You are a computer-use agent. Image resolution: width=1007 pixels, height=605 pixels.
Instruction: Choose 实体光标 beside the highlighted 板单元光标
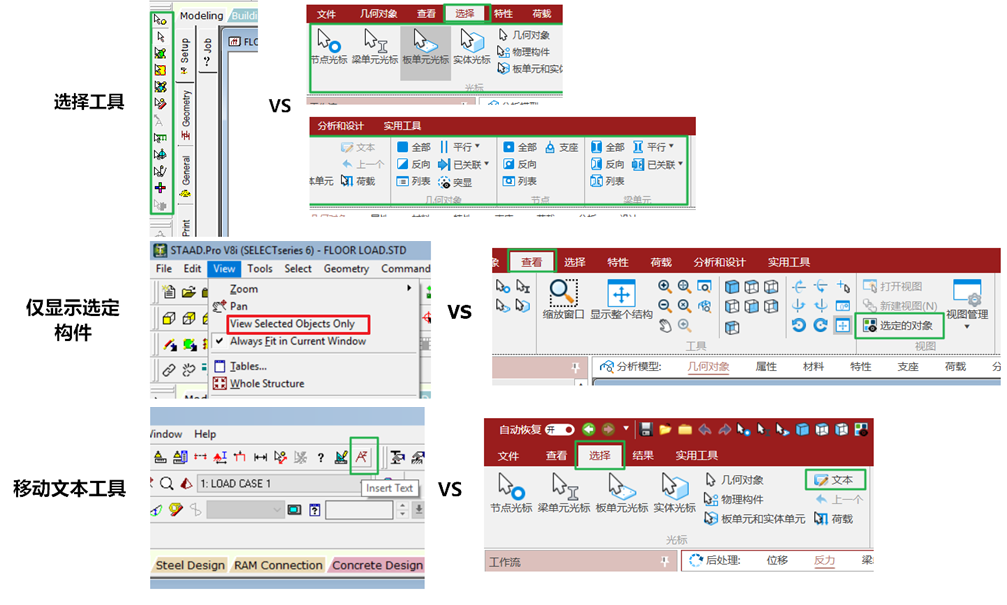472,46
